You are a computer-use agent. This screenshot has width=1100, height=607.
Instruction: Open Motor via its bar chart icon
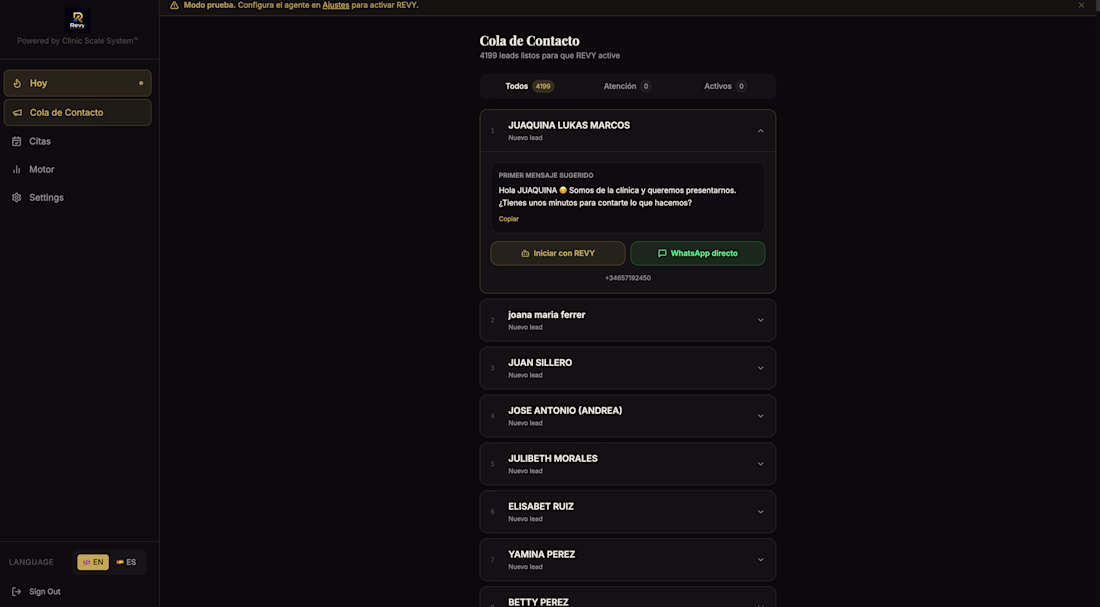[x=17, y=169]
